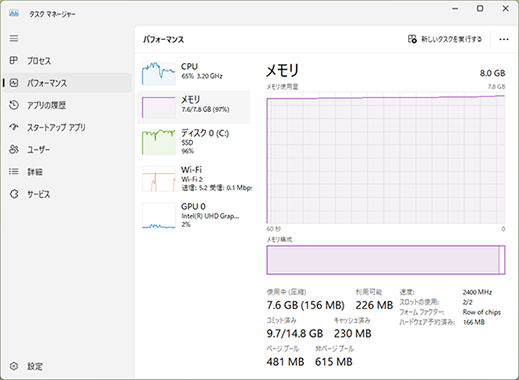Click the プロセス (Processes) sidebar icon
Image resolution: width=519 pixels, height=380 pixels.
[x=13, y=60]
